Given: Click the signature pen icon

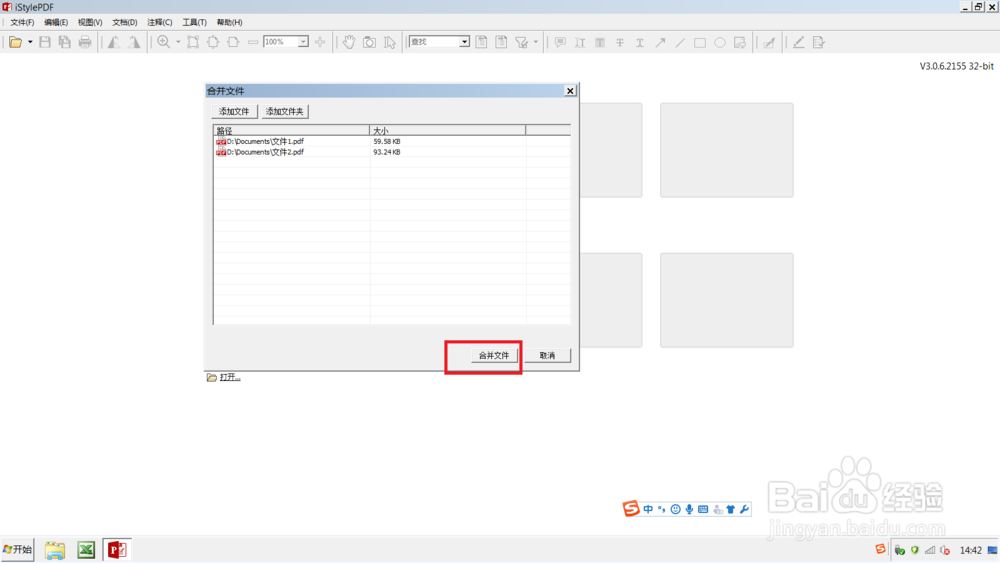Looking at the screenshot, I should point(770,42).
